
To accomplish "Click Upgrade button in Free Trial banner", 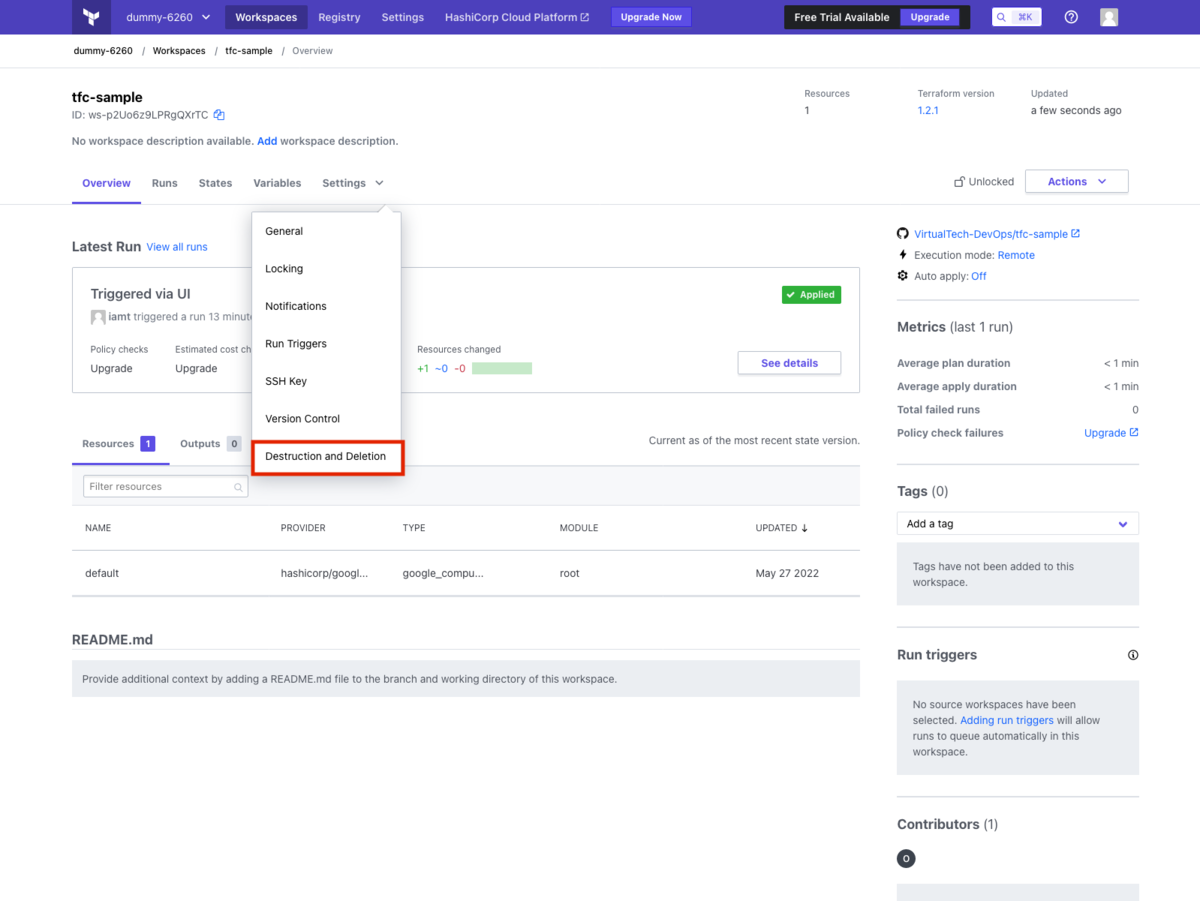I will (x=930, y=17).
